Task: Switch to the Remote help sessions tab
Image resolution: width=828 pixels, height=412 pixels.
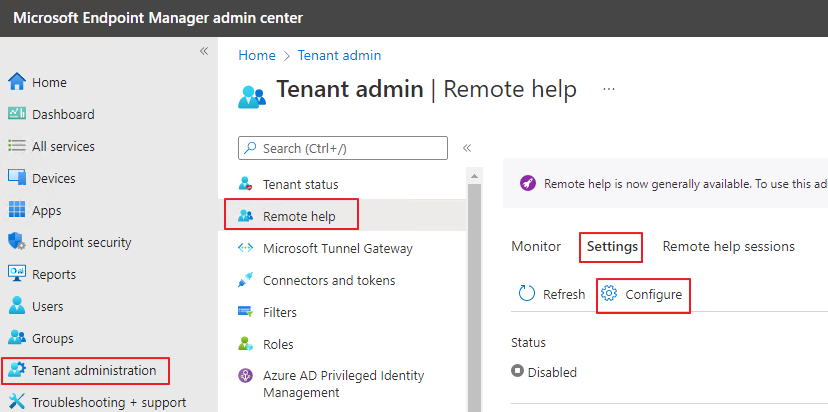Action: click(x=728, y=246)
